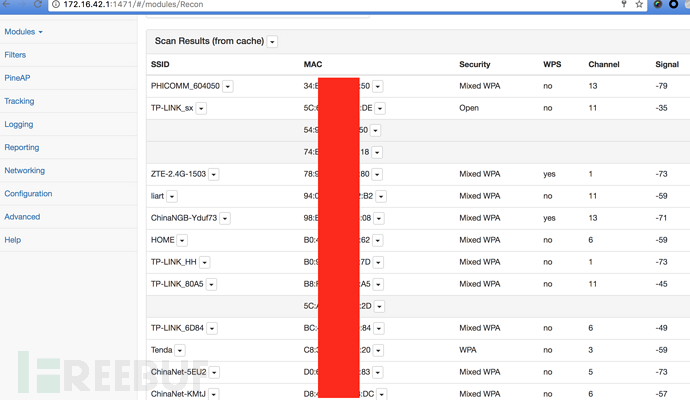Viewport: 690px width, 400px height.
Task: Click the WPS column header
Action: (x=552, y=64)
